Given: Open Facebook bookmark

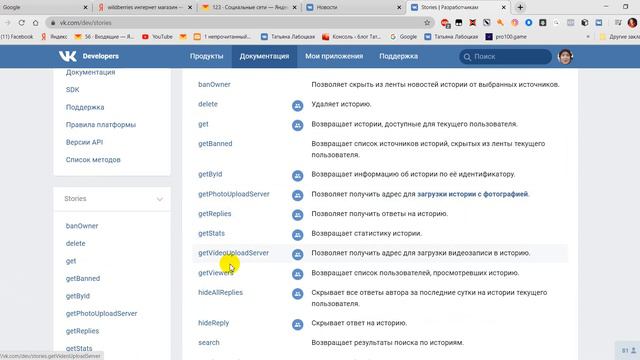Looking at the screenshot, I should pos(17,37).
